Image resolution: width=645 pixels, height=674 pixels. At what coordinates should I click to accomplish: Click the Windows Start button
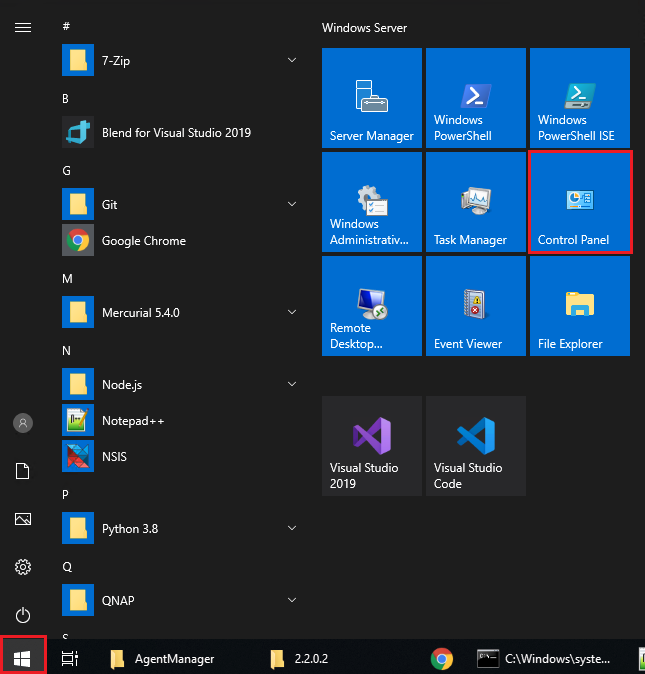(22, 658)
